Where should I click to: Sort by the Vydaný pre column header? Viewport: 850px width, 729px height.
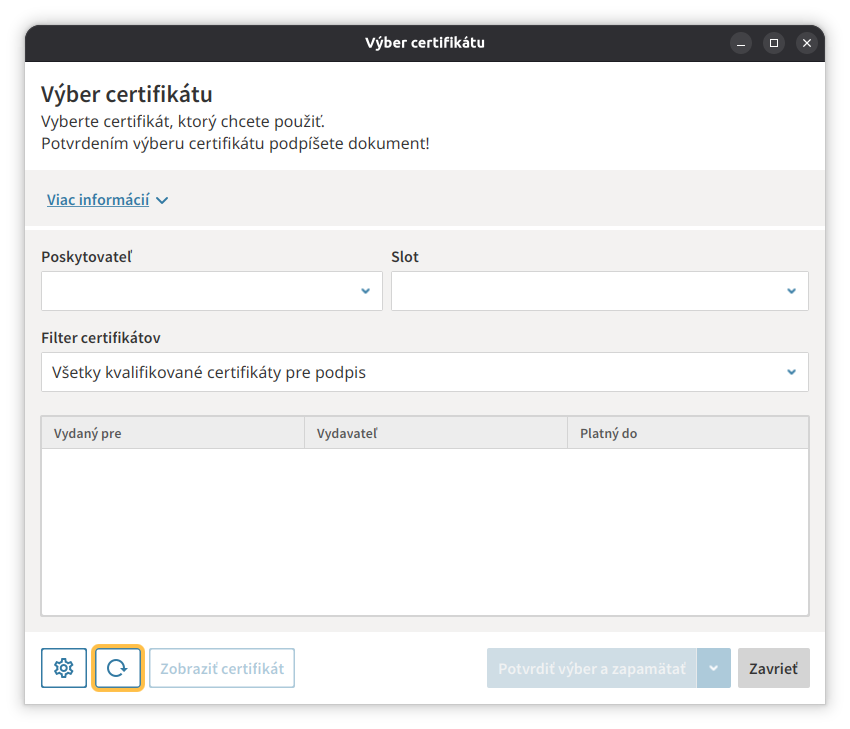pos(172,433)
